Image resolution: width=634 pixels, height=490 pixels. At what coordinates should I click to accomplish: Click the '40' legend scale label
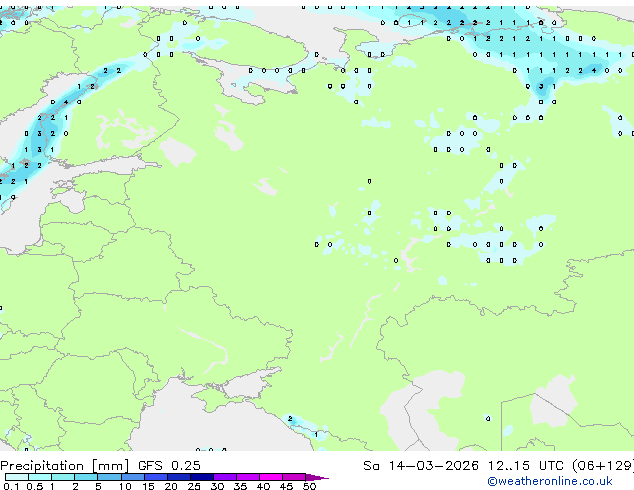coord(263,486)
